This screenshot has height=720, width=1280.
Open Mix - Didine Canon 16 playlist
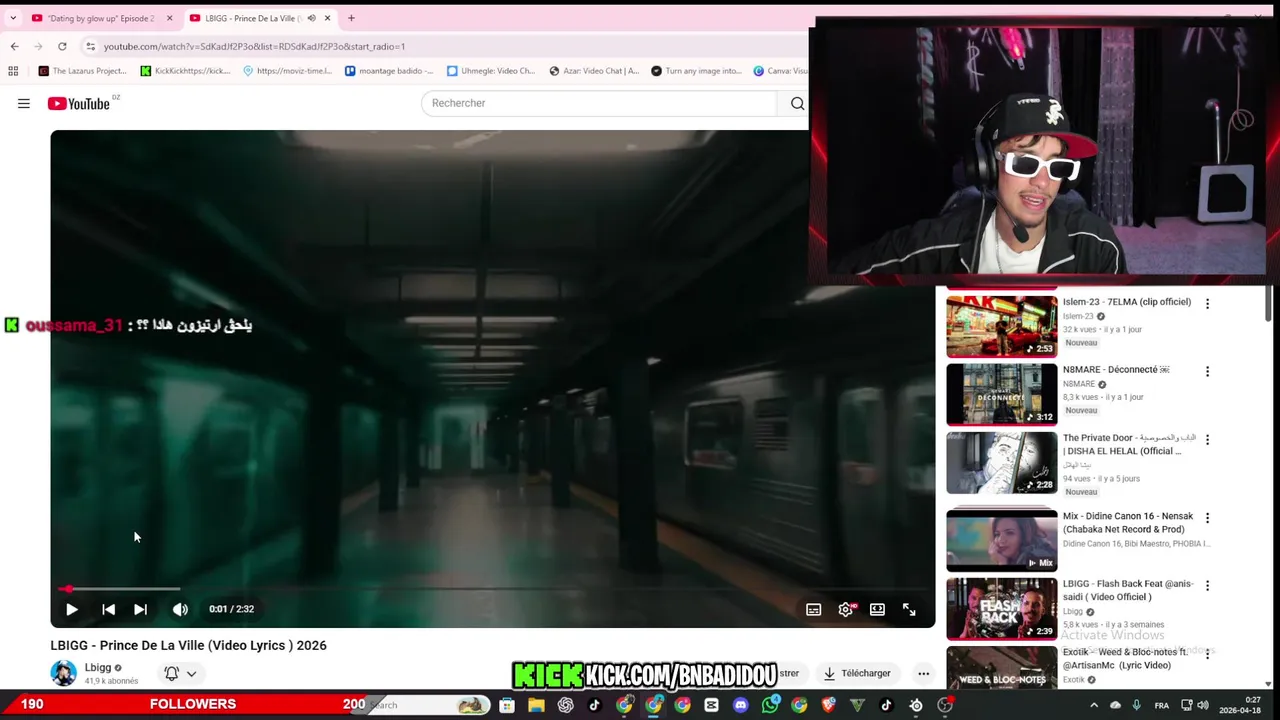(x=1001, y=540)
